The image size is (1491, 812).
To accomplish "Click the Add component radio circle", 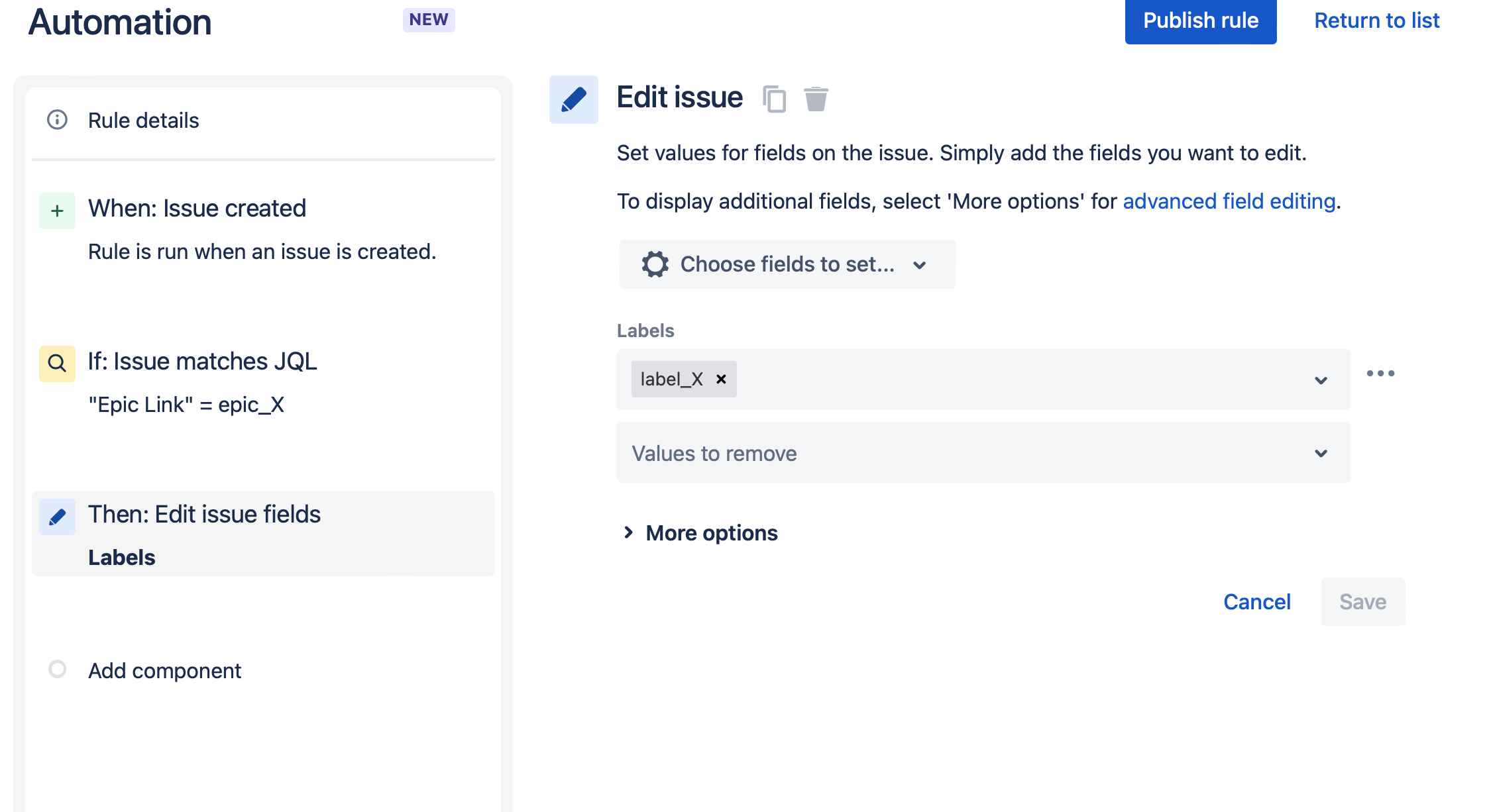I will tap(57, 670).
